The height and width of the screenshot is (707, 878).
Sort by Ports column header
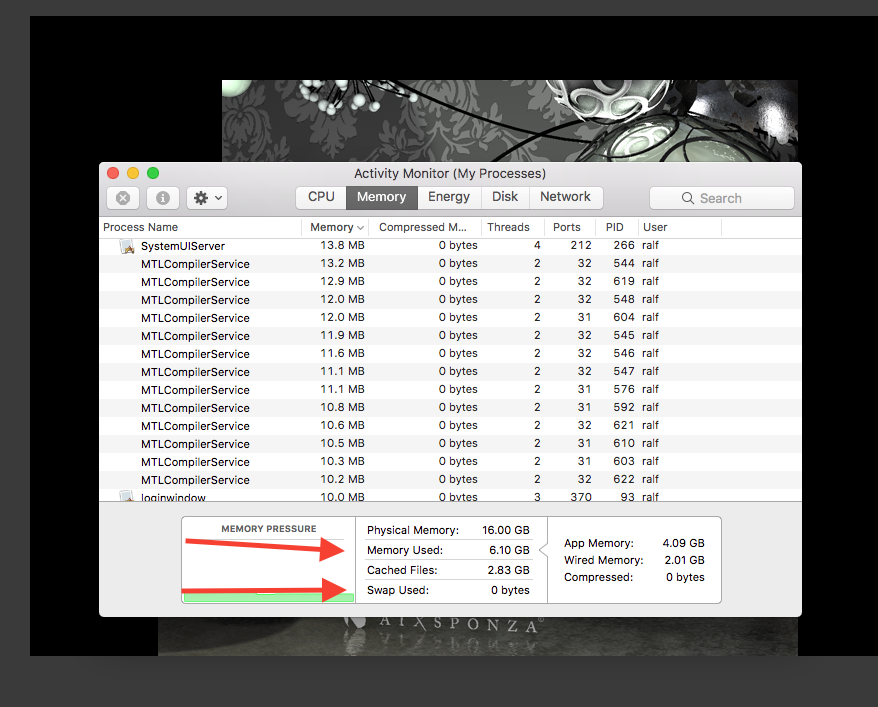tap(569, 227)
